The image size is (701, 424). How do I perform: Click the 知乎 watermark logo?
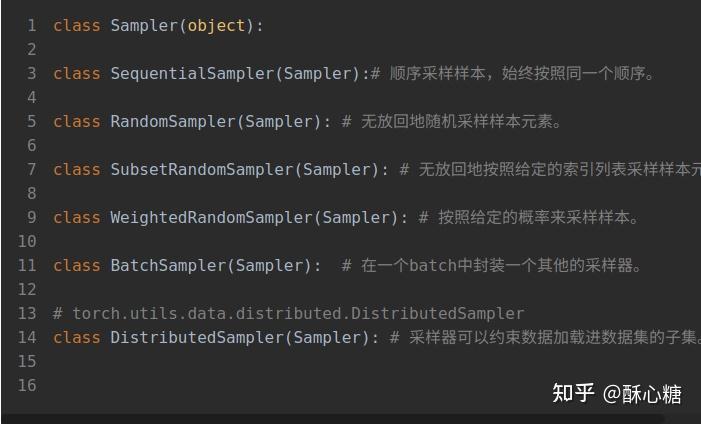pos(573,393)
